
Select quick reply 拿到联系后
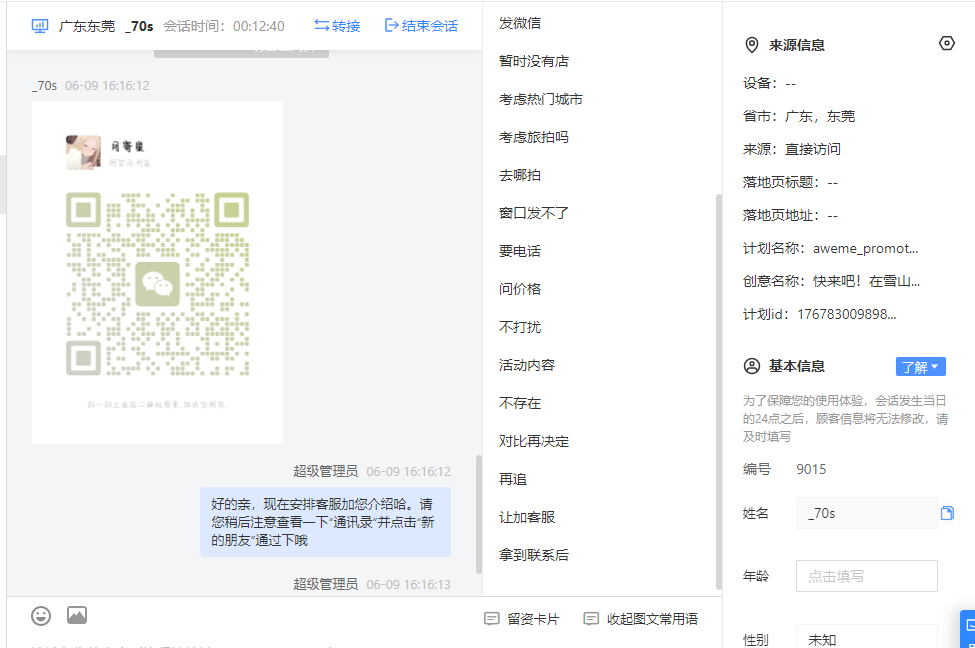534,555
